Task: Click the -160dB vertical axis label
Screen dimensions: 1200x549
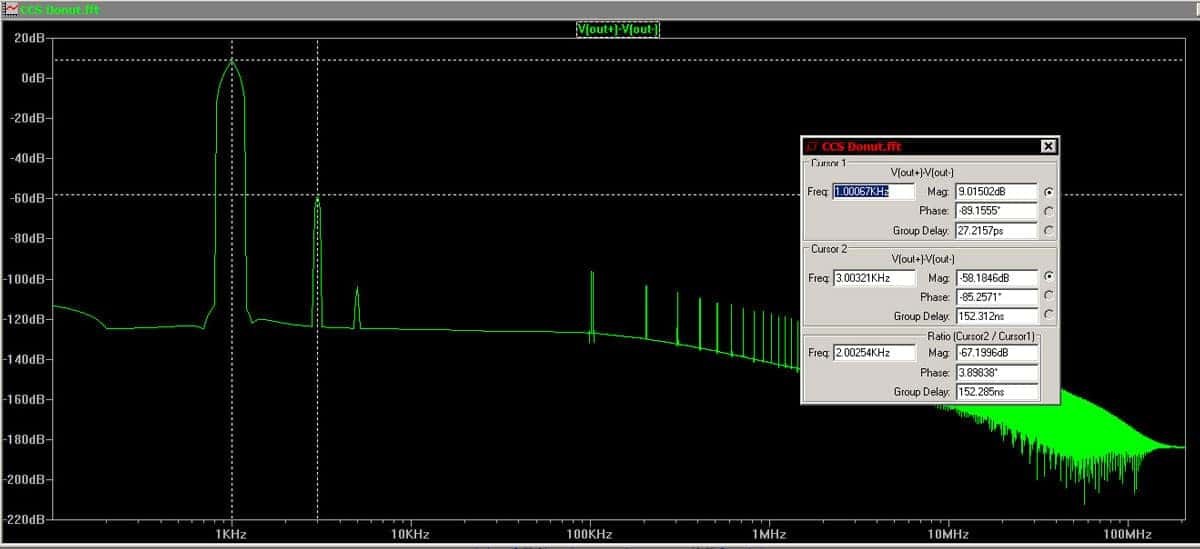Action: pyautogui.click(x=25, y=399)
